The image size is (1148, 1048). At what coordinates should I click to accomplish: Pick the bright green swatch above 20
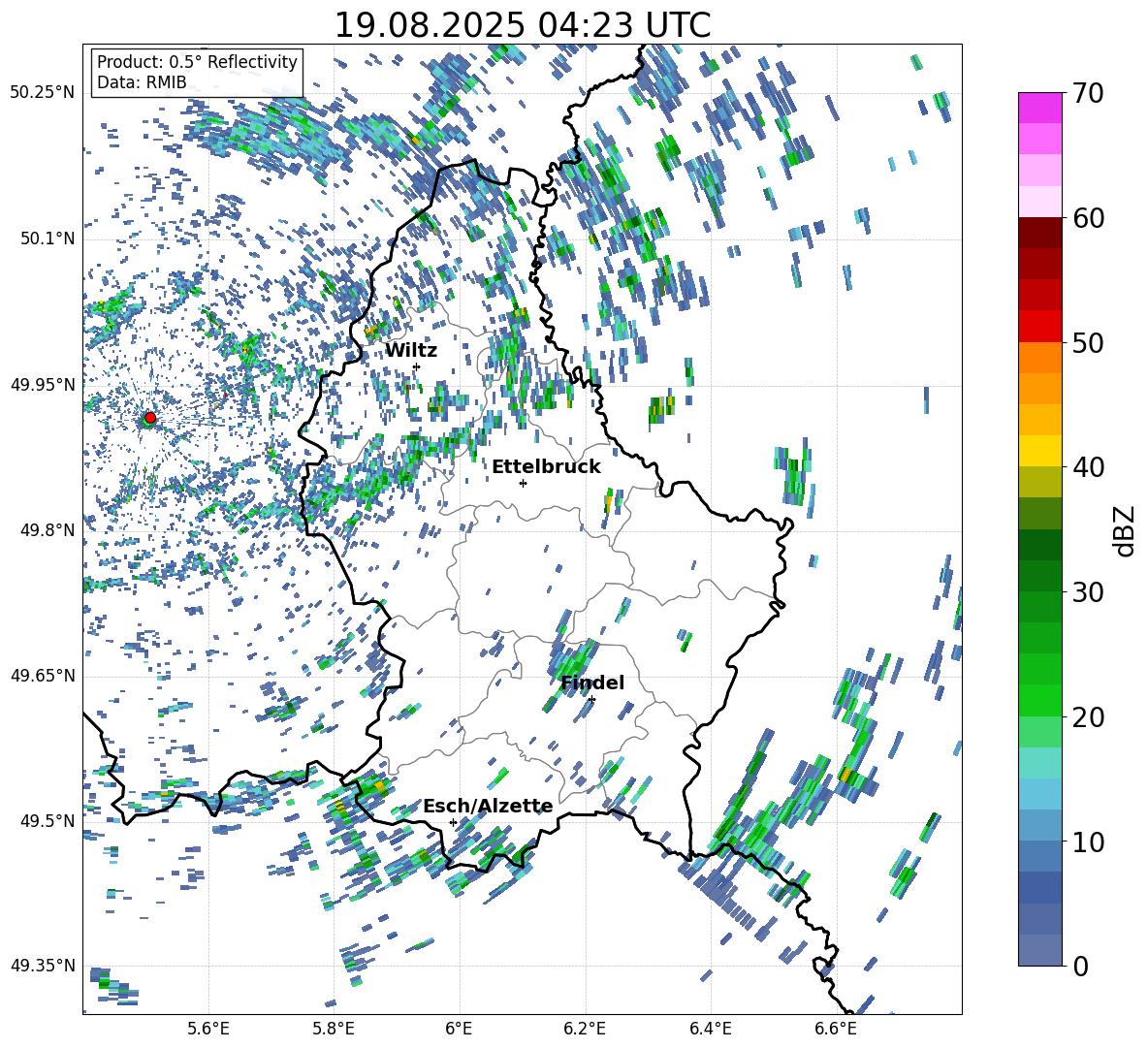point(1039,700)
